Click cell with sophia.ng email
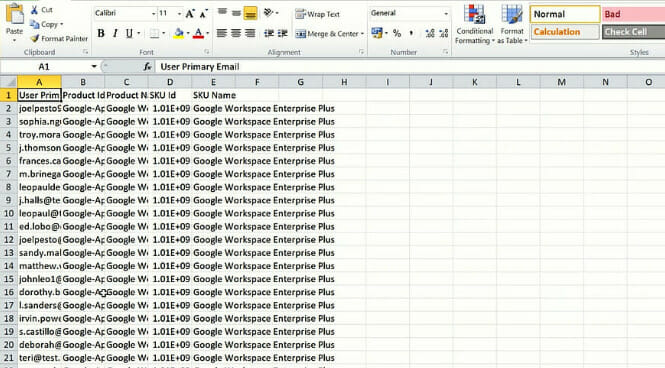Screen dimensions: 665x368 [39, 122]
